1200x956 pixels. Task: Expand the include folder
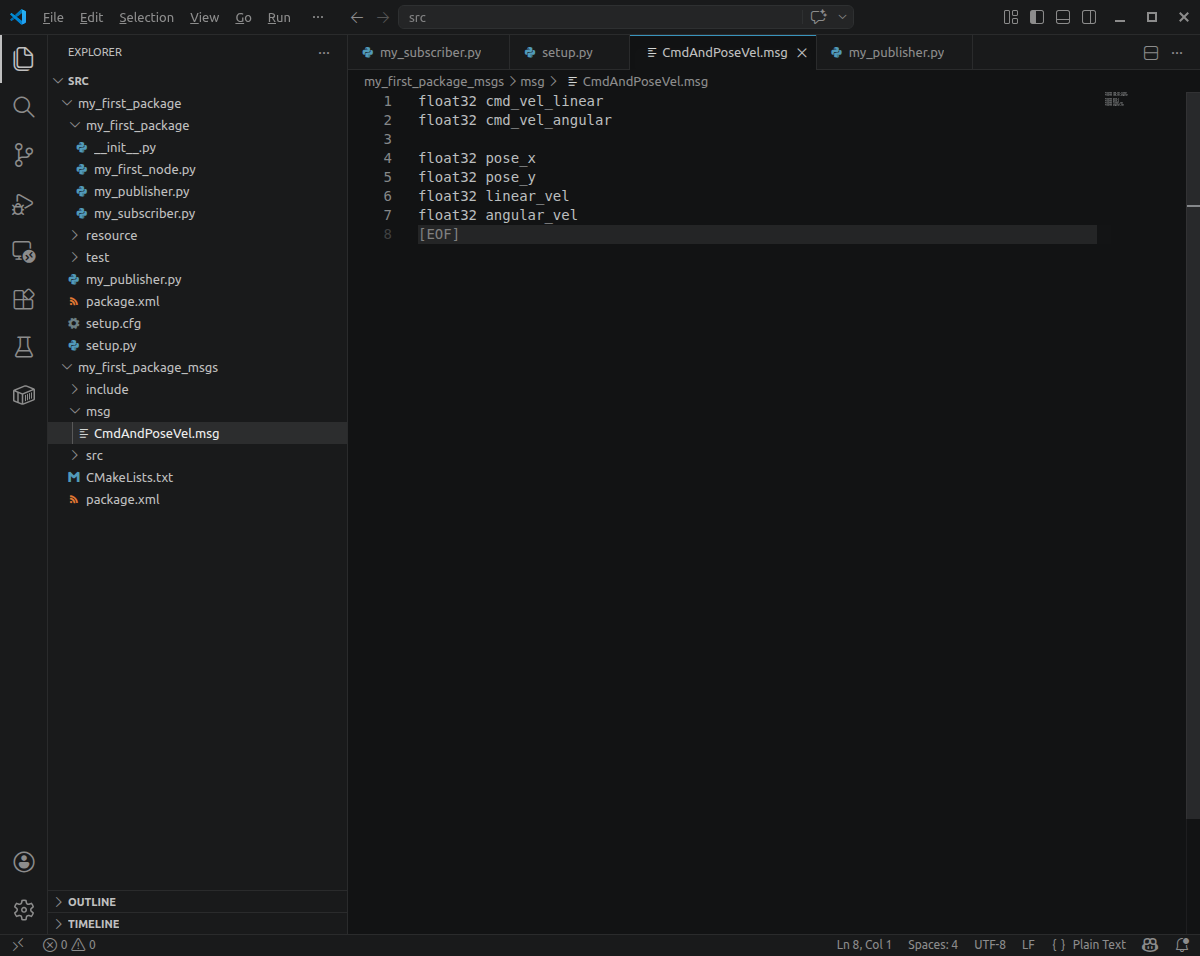click(76, 389)
